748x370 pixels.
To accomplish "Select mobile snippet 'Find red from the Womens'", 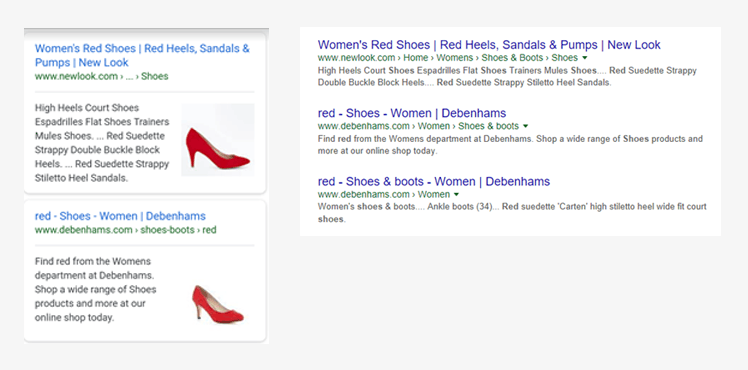I will [x=93, y=261].
